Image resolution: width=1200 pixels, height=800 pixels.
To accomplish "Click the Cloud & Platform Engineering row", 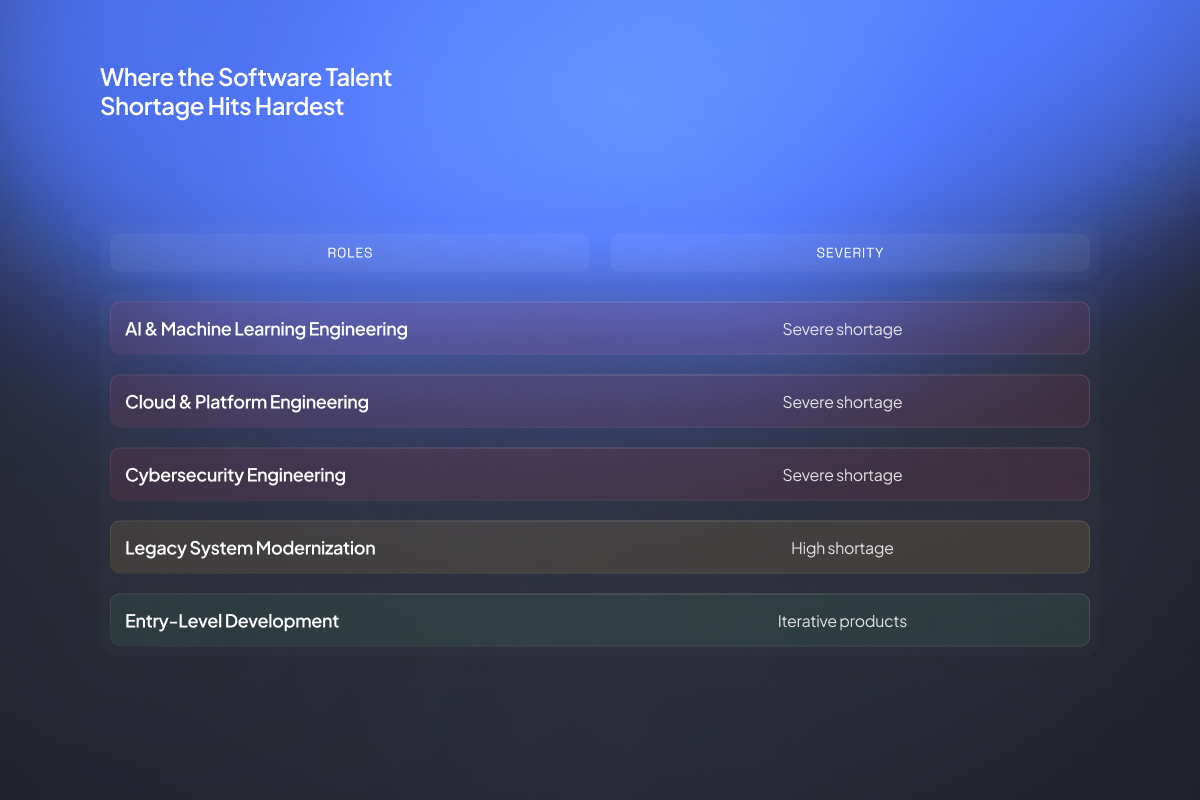I will [x=600, y=401].
